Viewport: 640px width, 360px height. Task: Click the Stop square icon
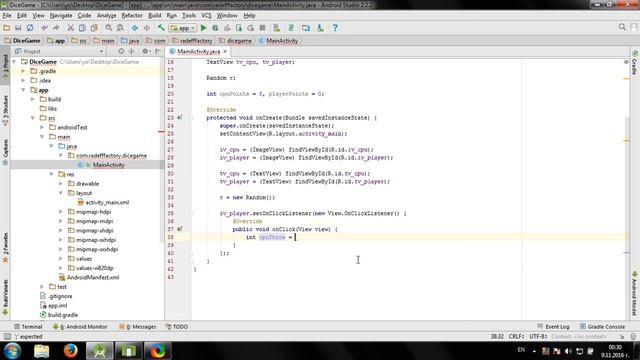(x=262, y=28)
